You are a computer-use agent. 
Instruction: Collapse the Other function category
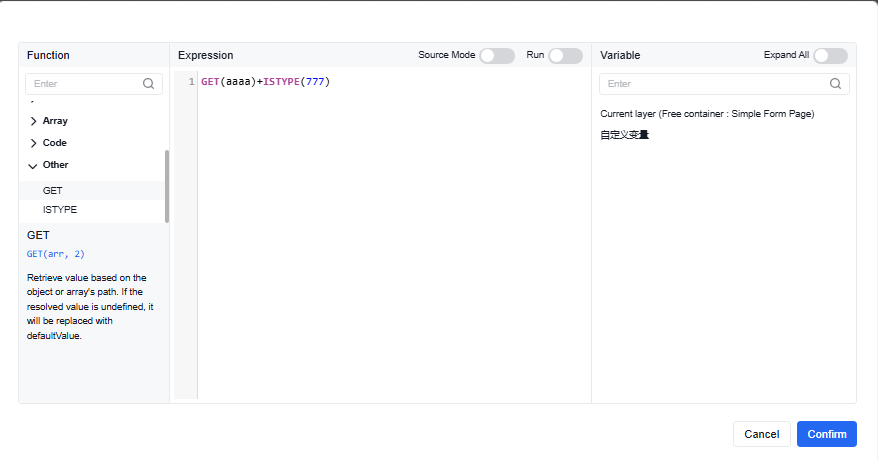pyautogui.click(x=55, y=165)
